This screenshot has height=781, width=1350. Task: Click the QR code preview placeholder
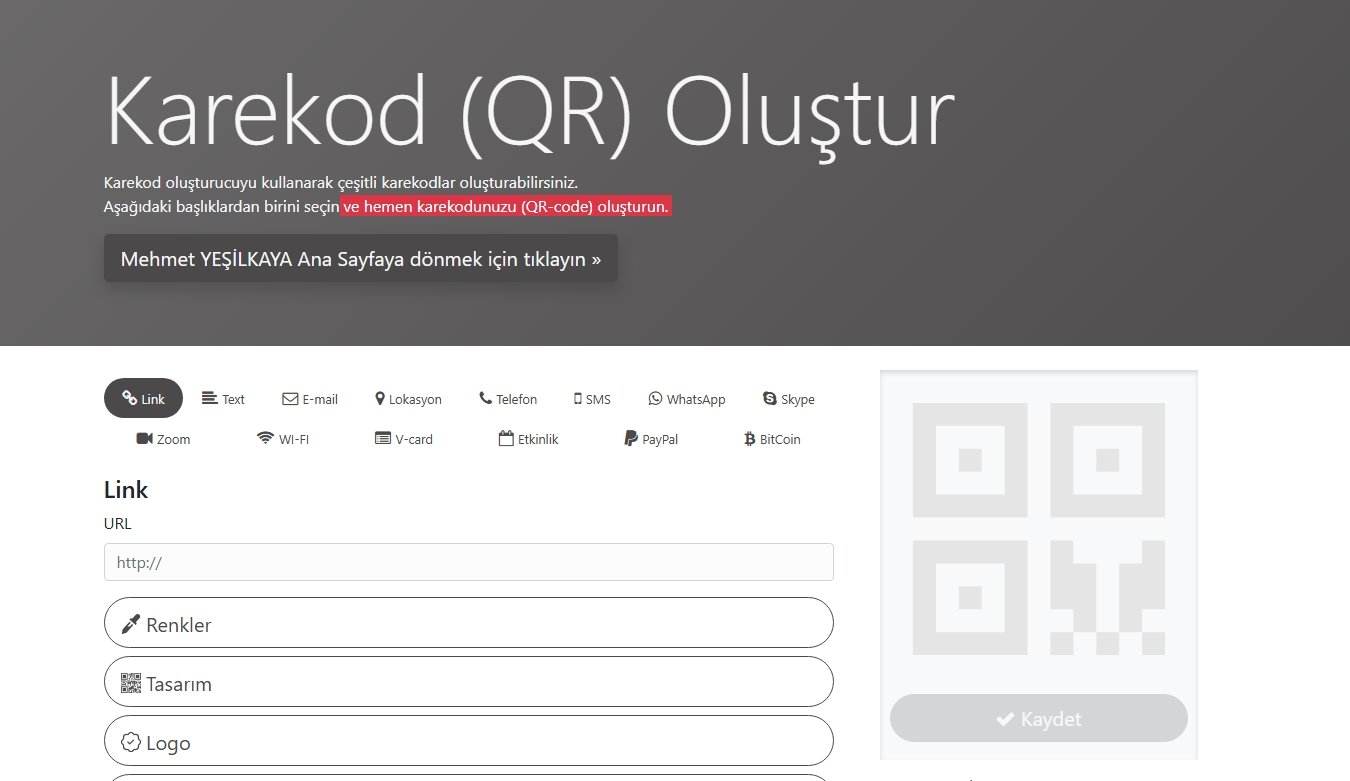(x=1039, y=528)
